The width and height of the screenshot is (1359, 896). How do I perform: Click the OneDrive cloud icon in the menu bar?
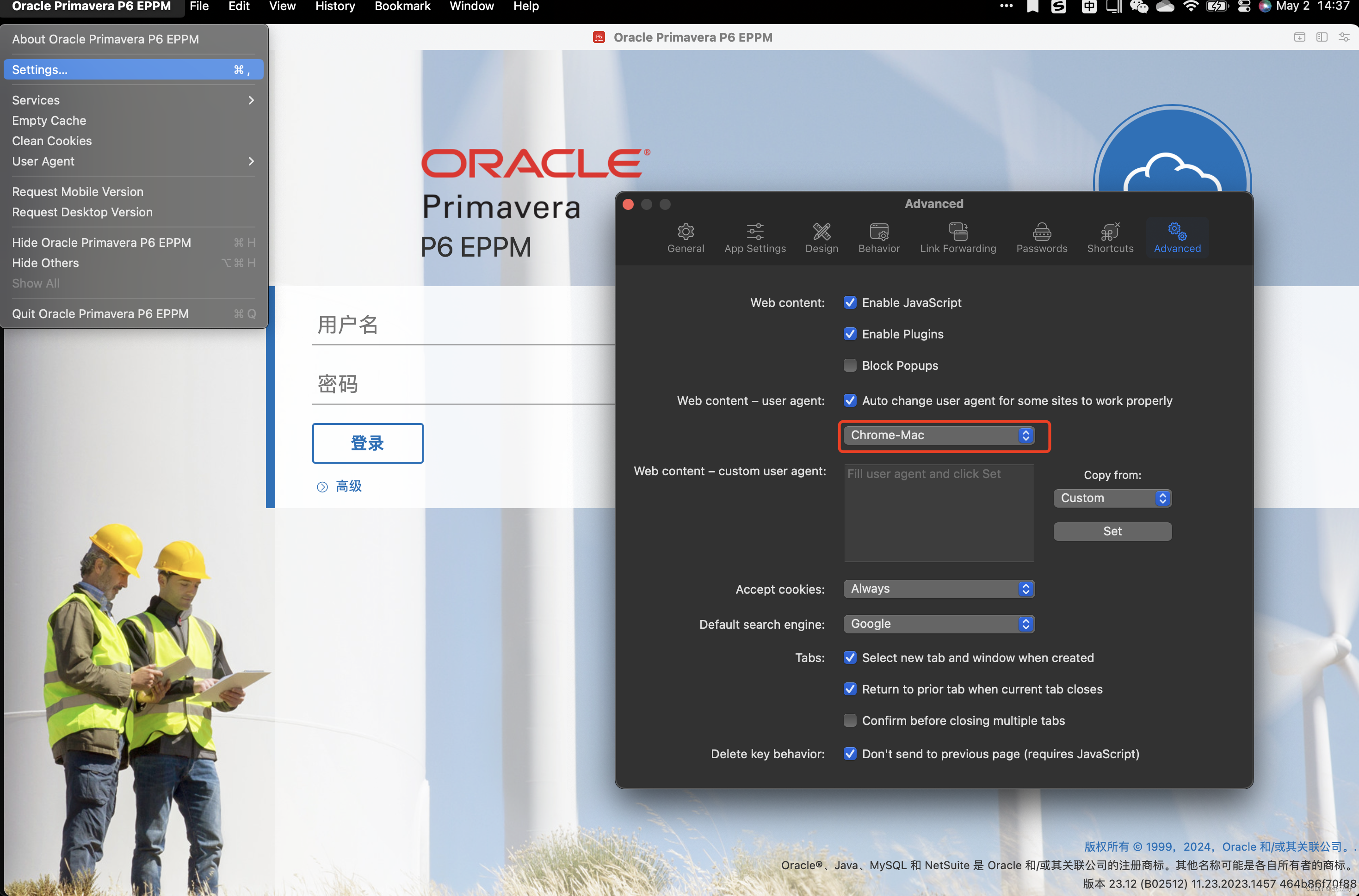pos(1165,6)
